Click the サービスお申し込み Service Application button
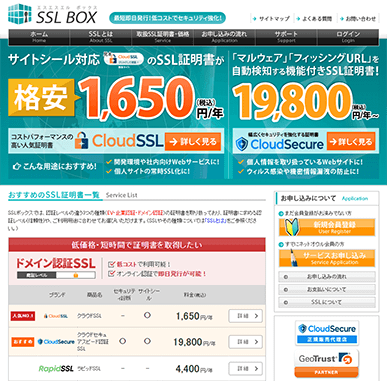Viewport: 387px width, 381px height. pos(327,258)
